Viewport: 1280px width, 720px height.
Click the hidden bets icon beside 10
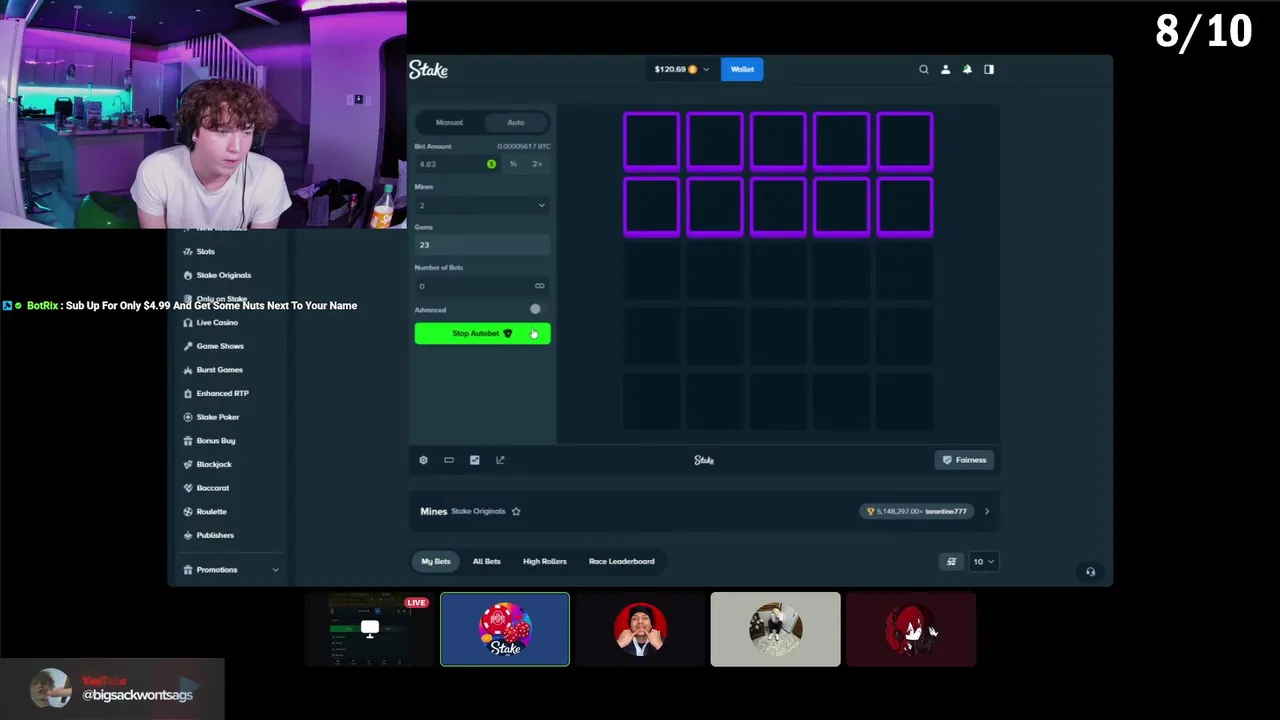[x=951, y=561]
